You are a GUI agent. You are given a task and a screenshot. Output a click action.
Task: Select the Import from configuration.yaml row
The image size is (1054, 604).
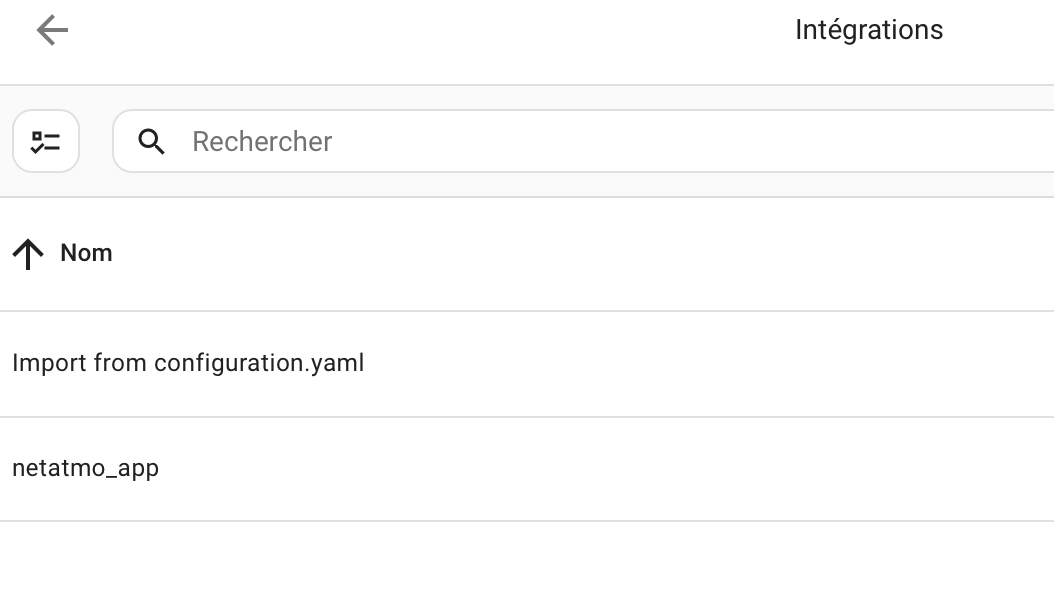(500, 363)
